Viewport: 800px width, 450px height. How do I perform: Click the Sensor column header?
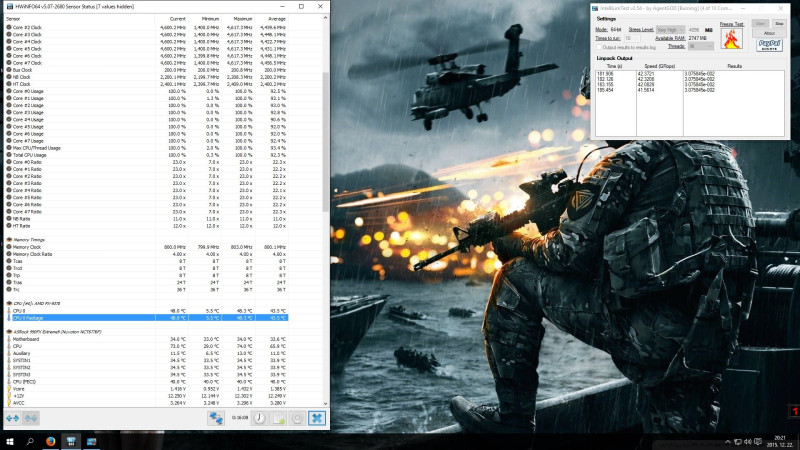click(79, 19)
